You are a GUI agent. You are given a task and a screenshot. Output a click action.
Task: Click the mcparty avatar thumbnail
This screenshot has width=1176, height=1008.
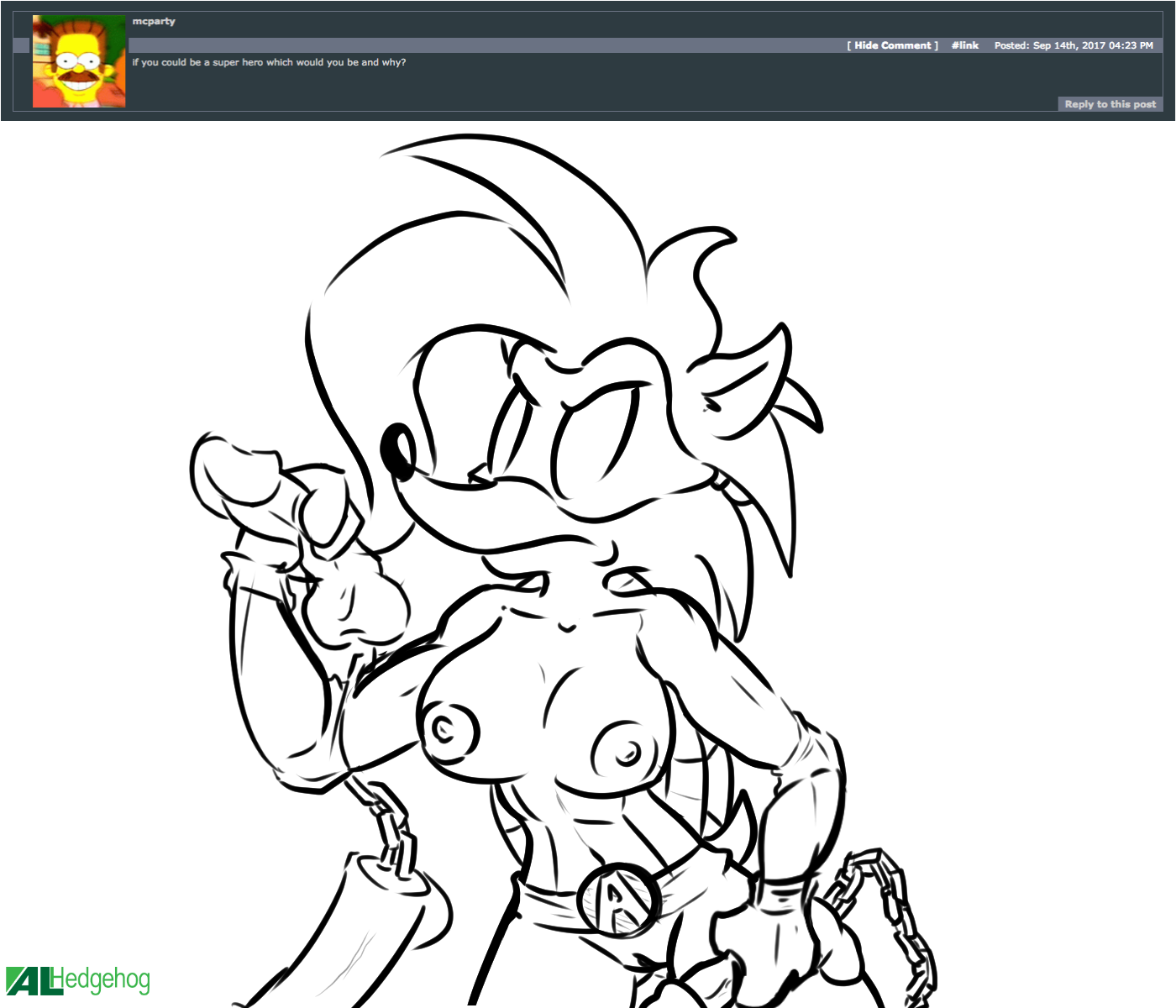pyautogui.click(x=79, y=61)
